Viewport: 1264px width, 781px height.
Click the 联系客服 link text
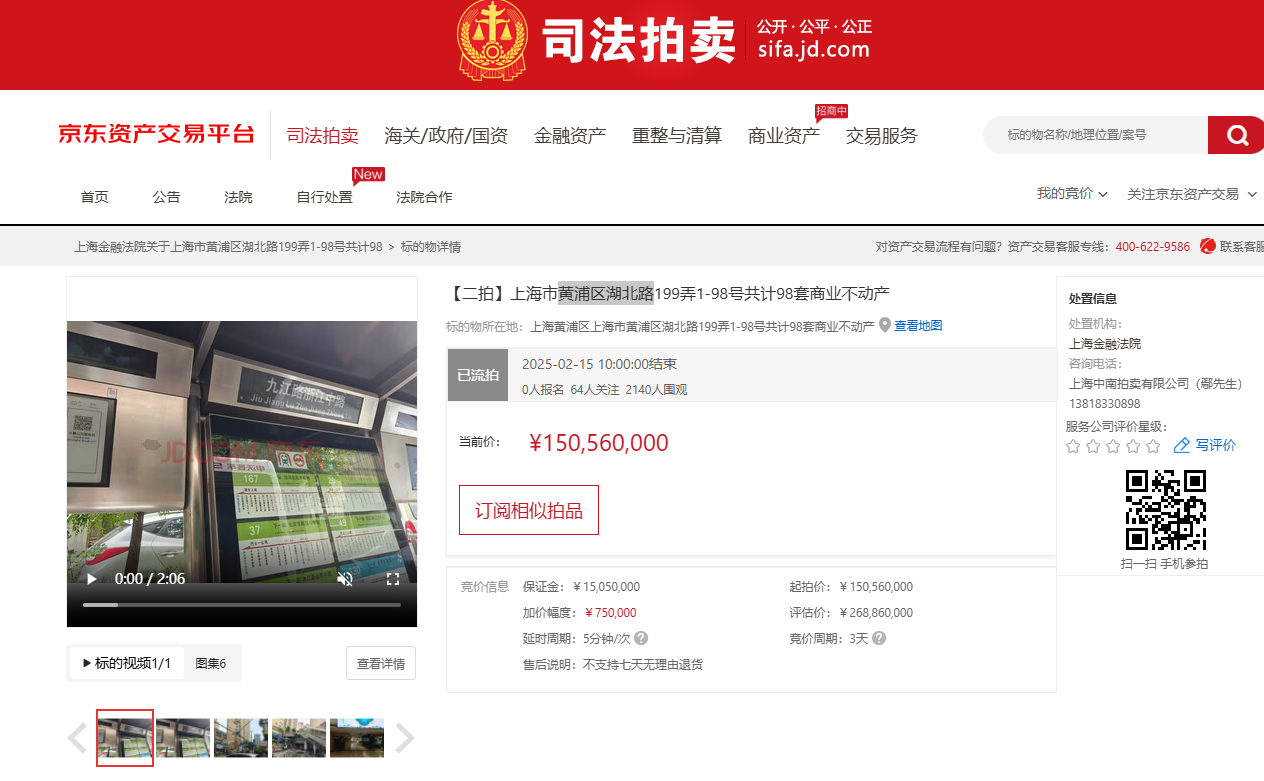1242,246
